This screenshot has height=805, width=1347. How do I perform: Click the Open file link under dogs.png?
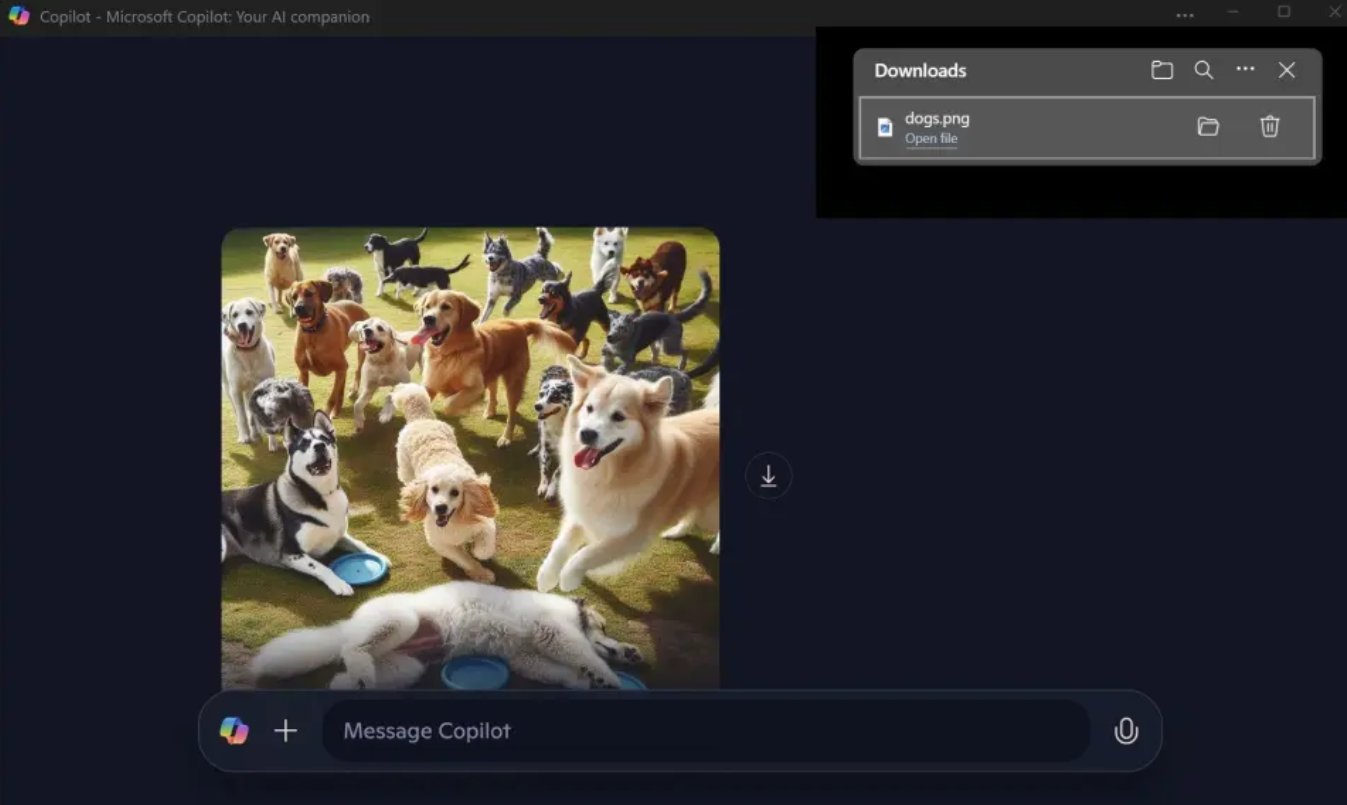coord(931,139)
